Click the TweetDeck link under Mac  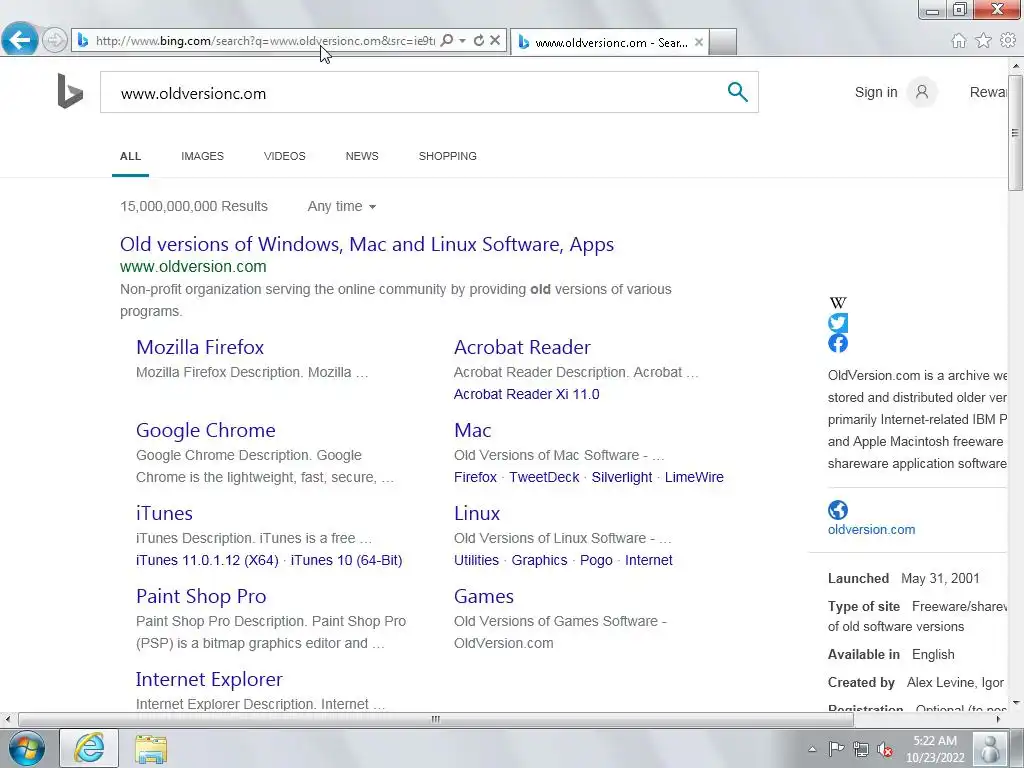pos(544,477)
